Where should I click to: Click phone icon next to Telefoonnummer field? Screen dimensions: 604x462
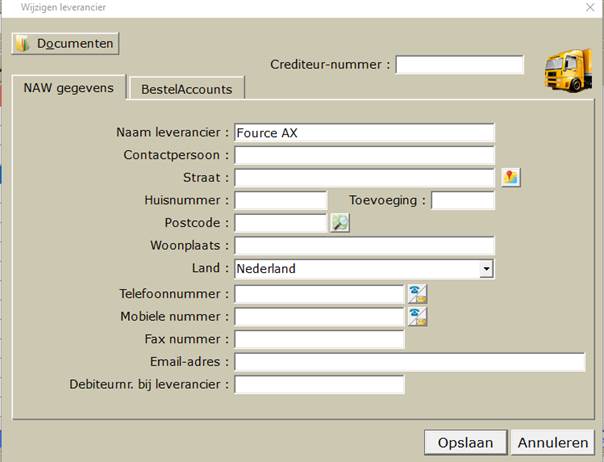point(418,294)
